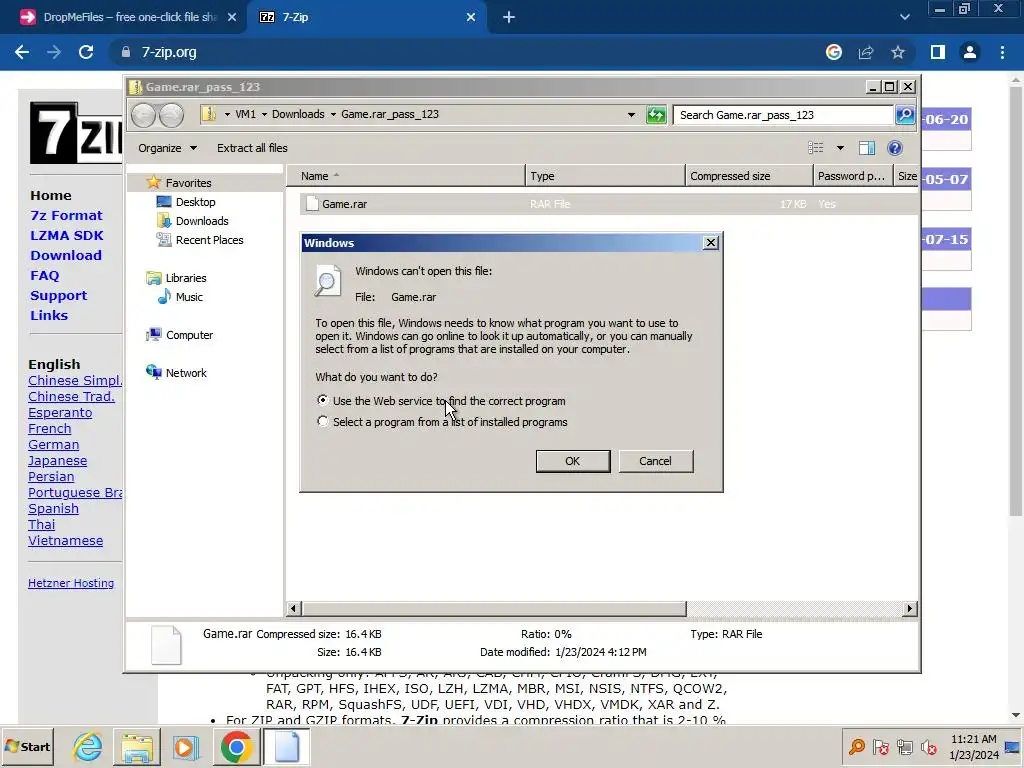
Task: Refresh the Explorer address bar location
Action: pyautogui.click(x=656, y=115)
